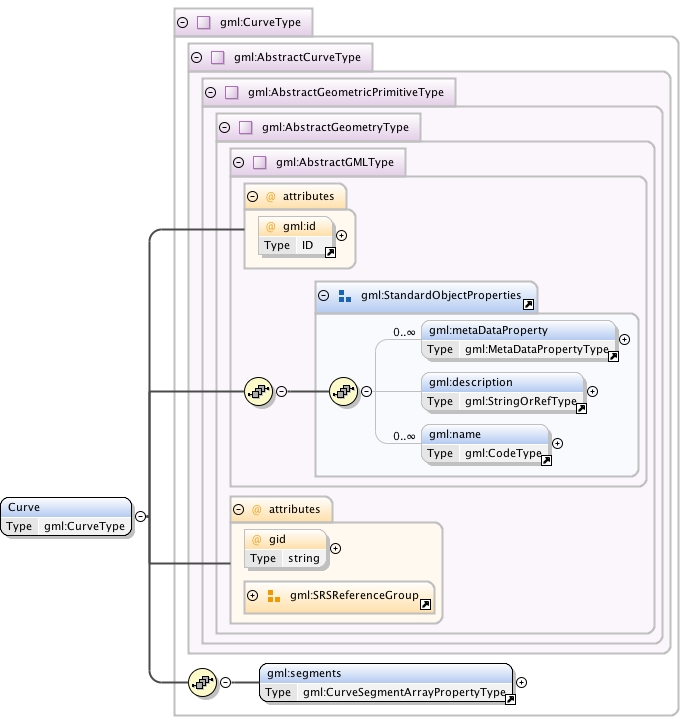680x717 pixels.
Task: Click 0..∞ cardinality above gml:metaDataProperty
Action: click(x=404, y=332)
